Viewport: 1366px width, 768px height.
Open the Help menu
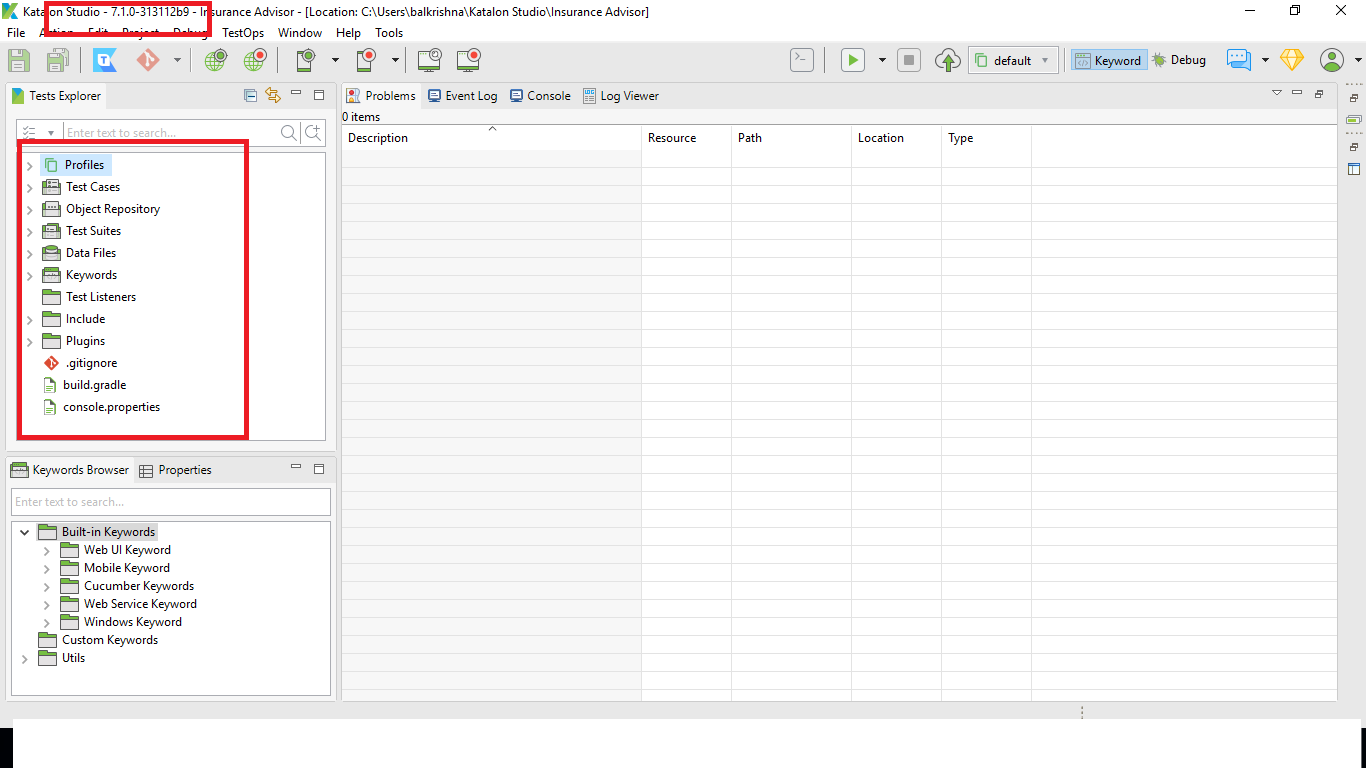click(x=348, y=33)
